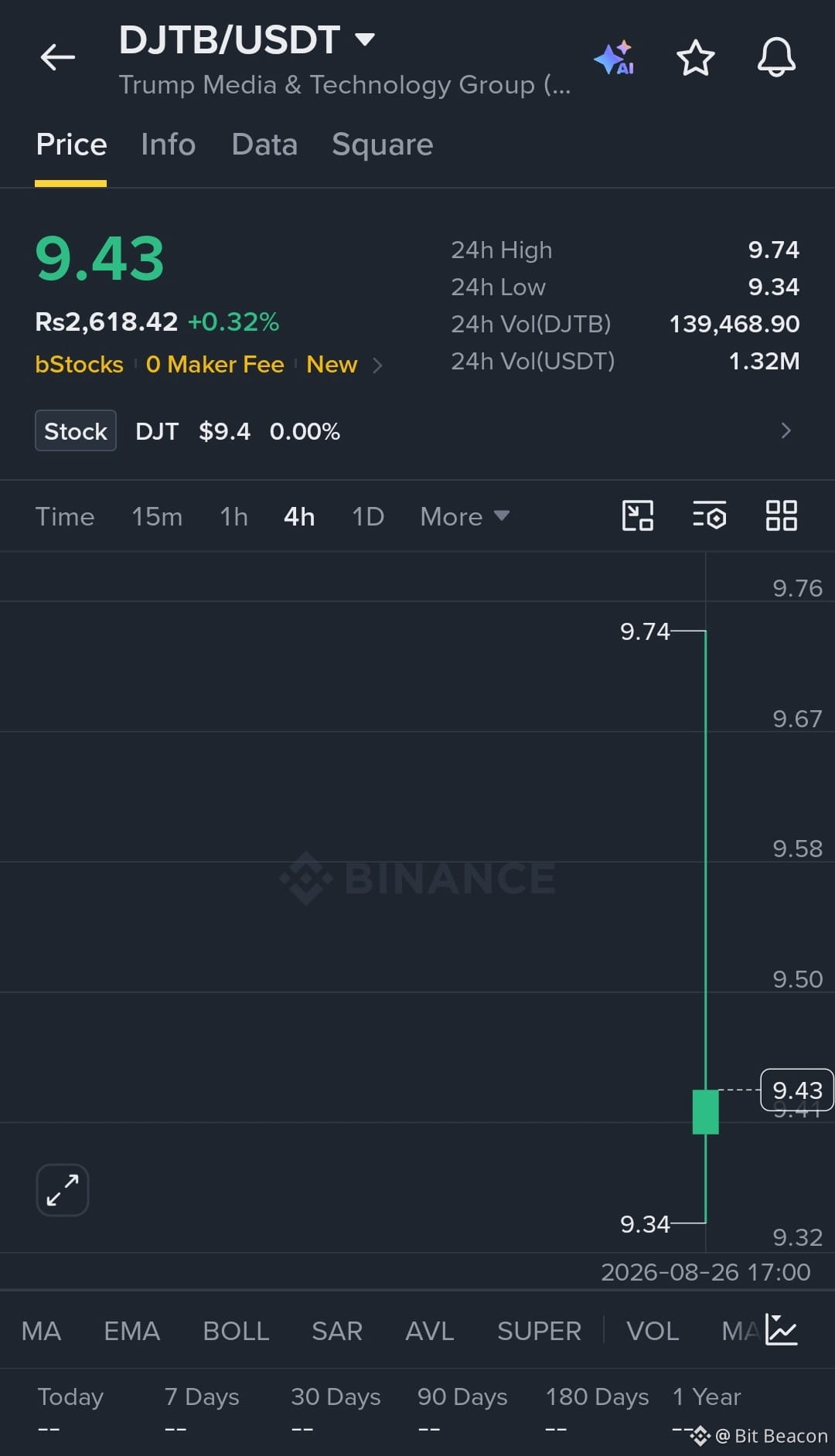Image resolution: width=835 pixels, height=1456 pixels.
Task: Open the DJT stock row chevron
Action: coord(786,430)
